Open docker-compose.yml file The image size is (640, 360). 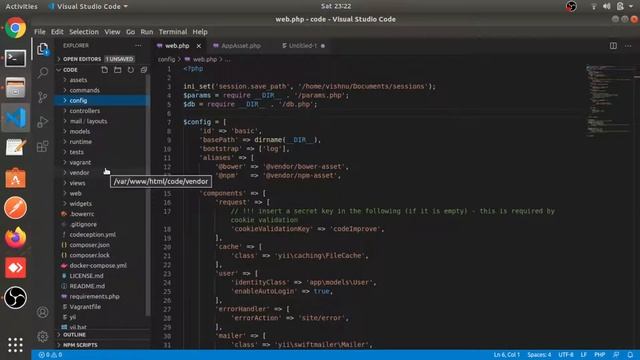98,265
